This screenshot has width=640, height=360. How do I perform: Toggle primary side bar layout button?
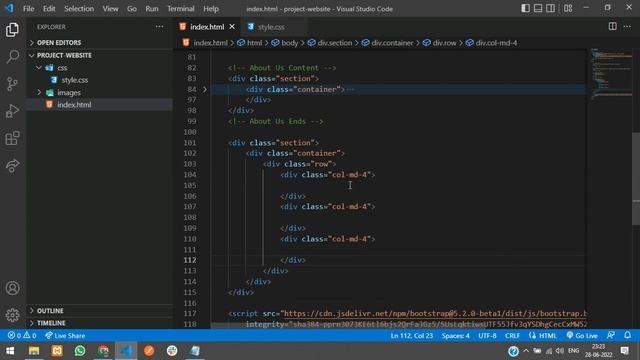tap(525, 8)
